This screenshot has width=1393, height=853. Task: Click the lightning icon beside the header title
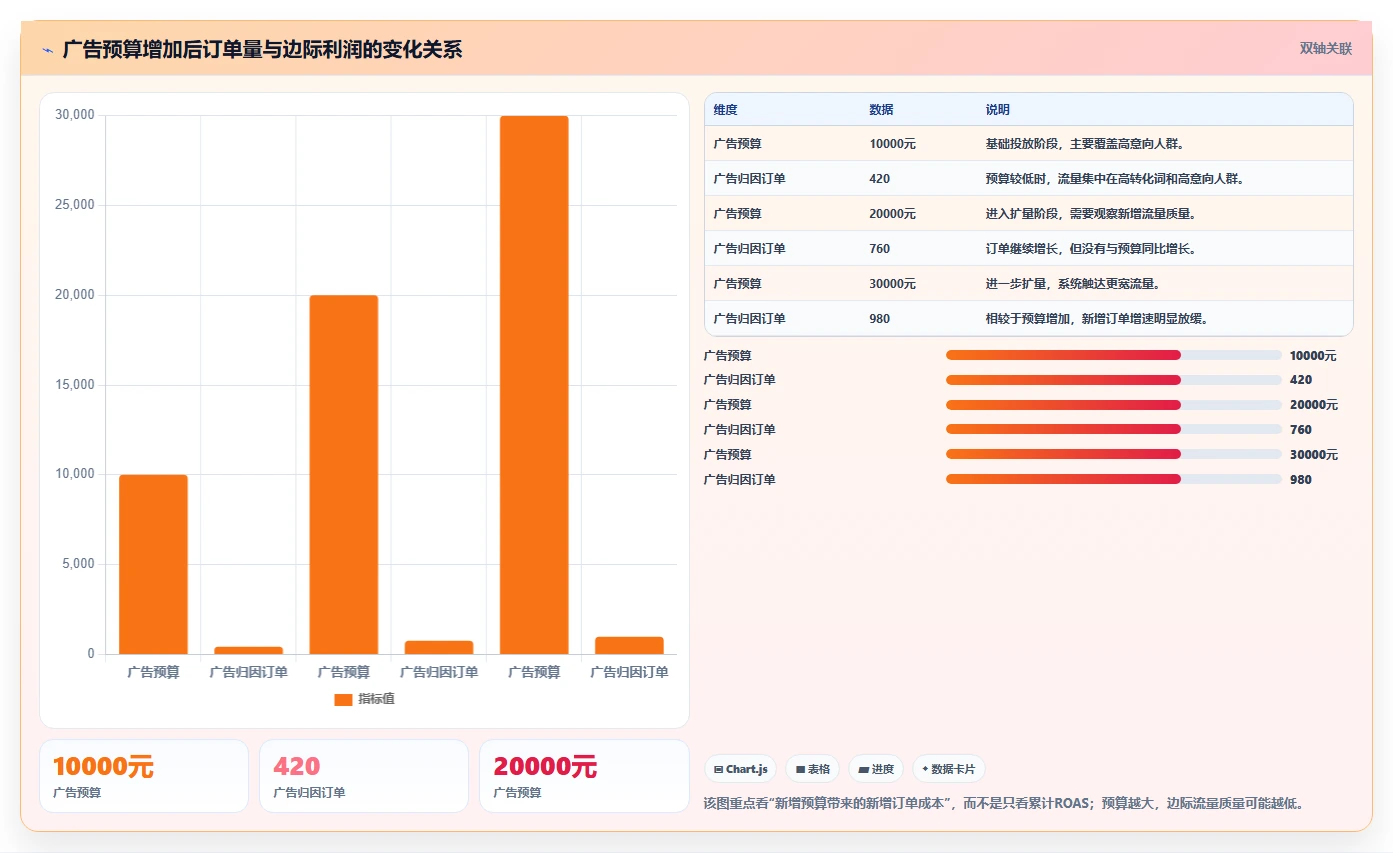[x=47, y=49]
